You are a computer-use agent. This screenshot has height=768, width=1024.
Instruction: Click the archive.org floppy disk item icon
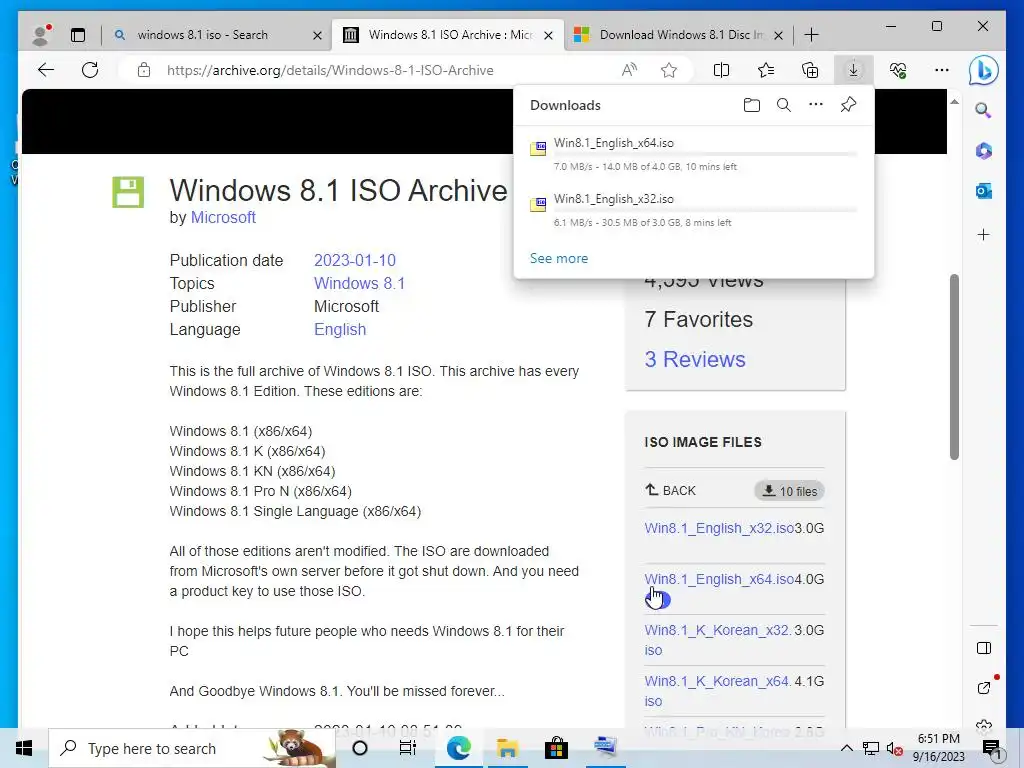[128, 192]
